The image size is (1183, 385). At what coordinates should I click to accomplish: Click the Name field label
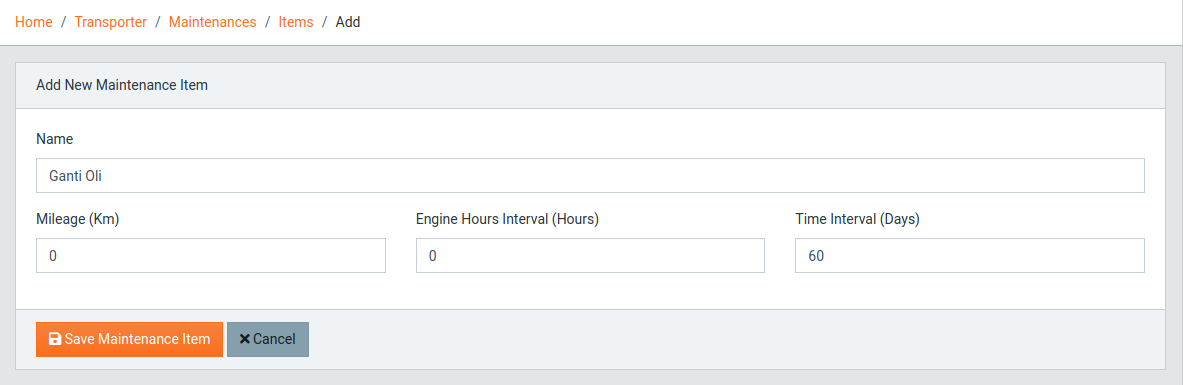click(54, 139)
